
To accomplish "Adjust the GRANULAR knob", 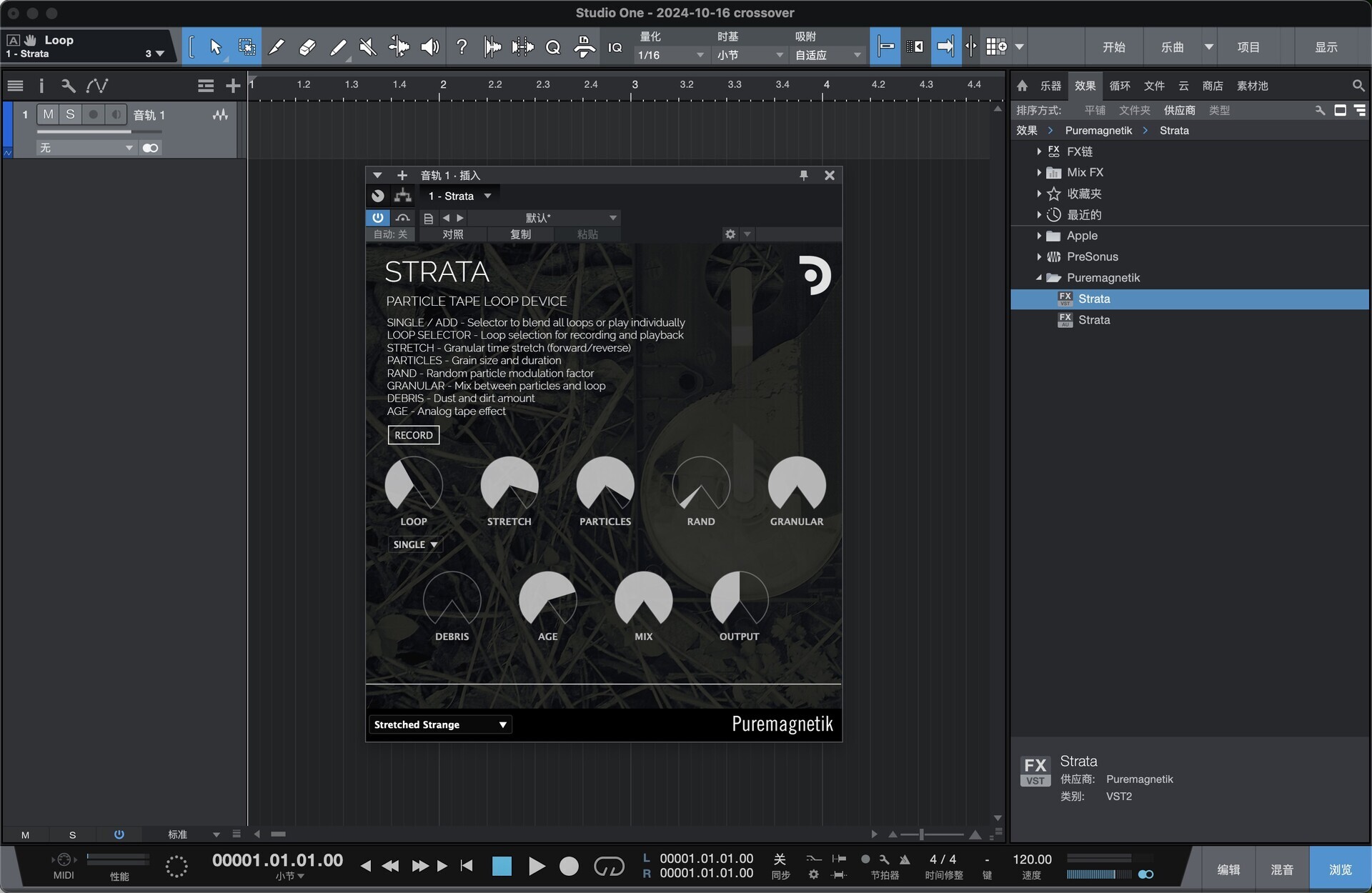I will point(797,484).
